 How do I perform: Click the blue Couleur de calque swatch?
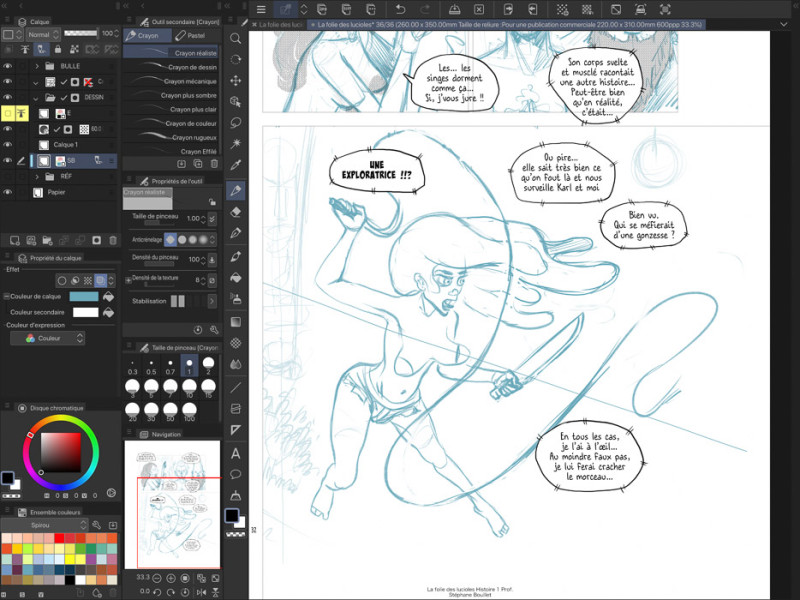point(85,296)
